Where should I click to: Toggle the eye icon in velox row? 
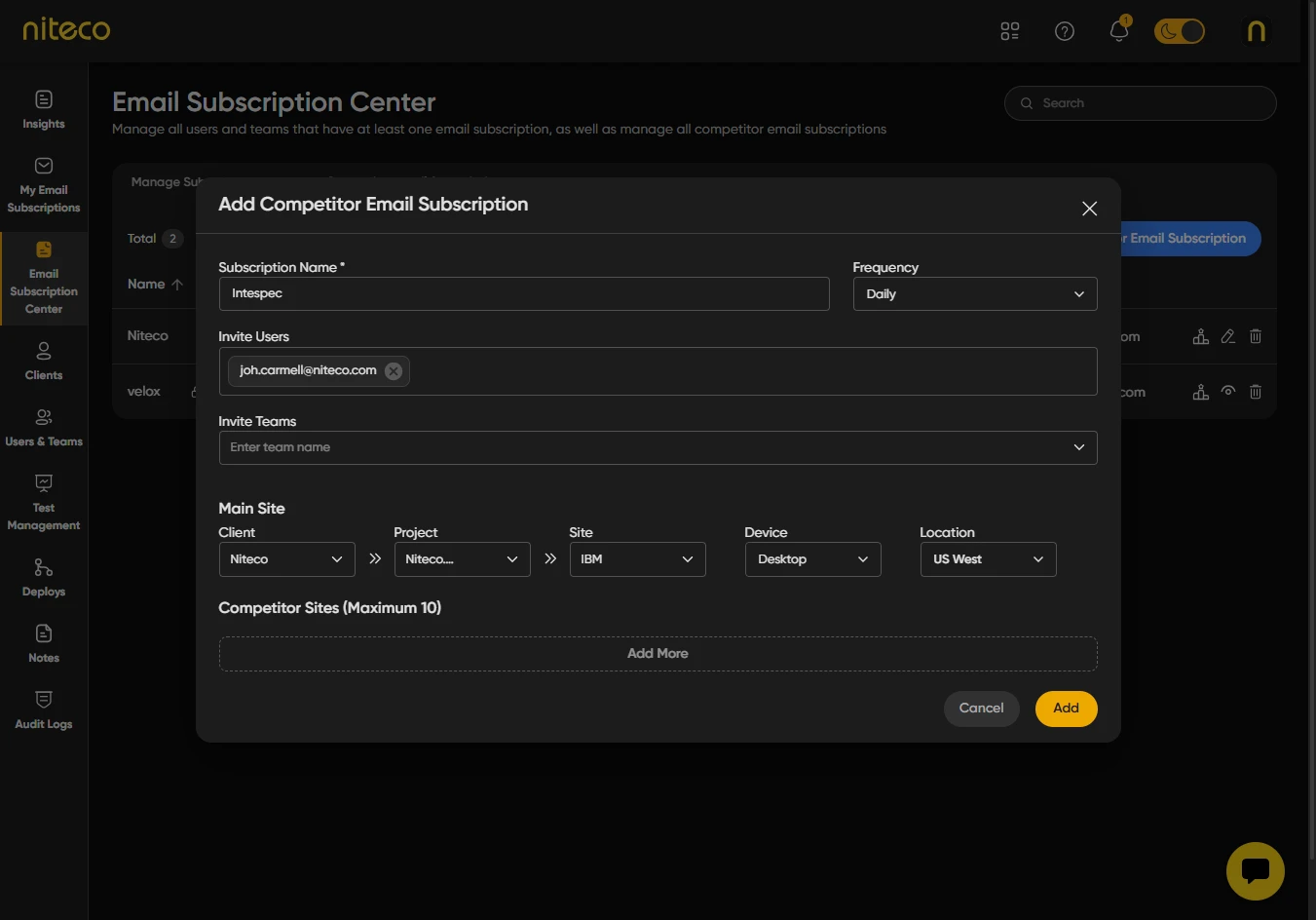click(1228, 392)
